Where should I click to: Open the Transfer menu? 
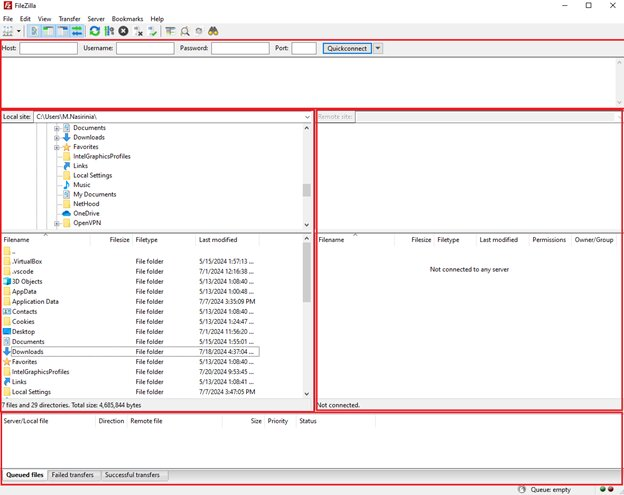coord(69,19)
